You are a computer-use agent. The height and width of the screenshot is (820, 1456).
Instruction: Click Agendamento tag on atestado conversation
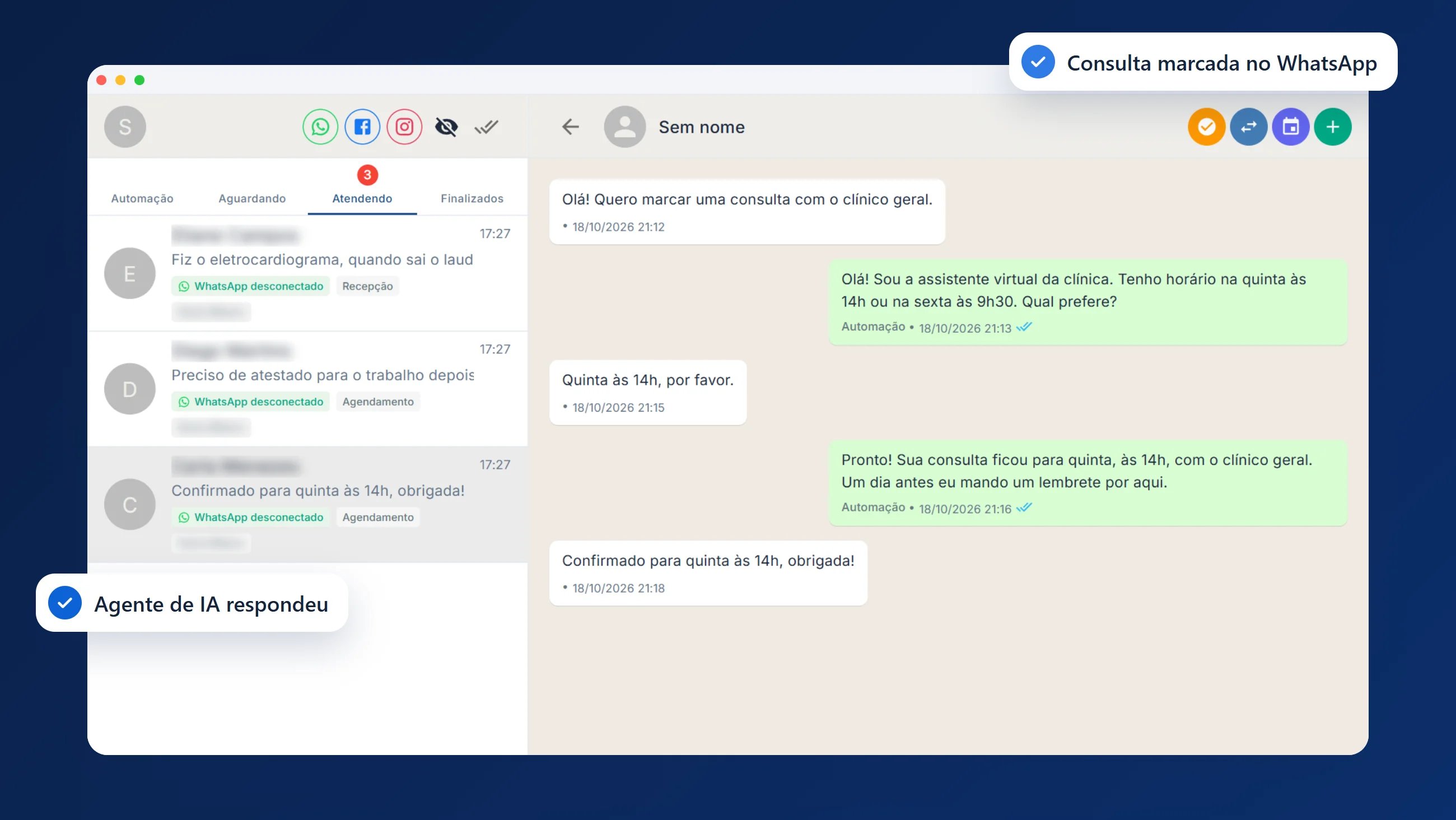[x=378, y=402]
